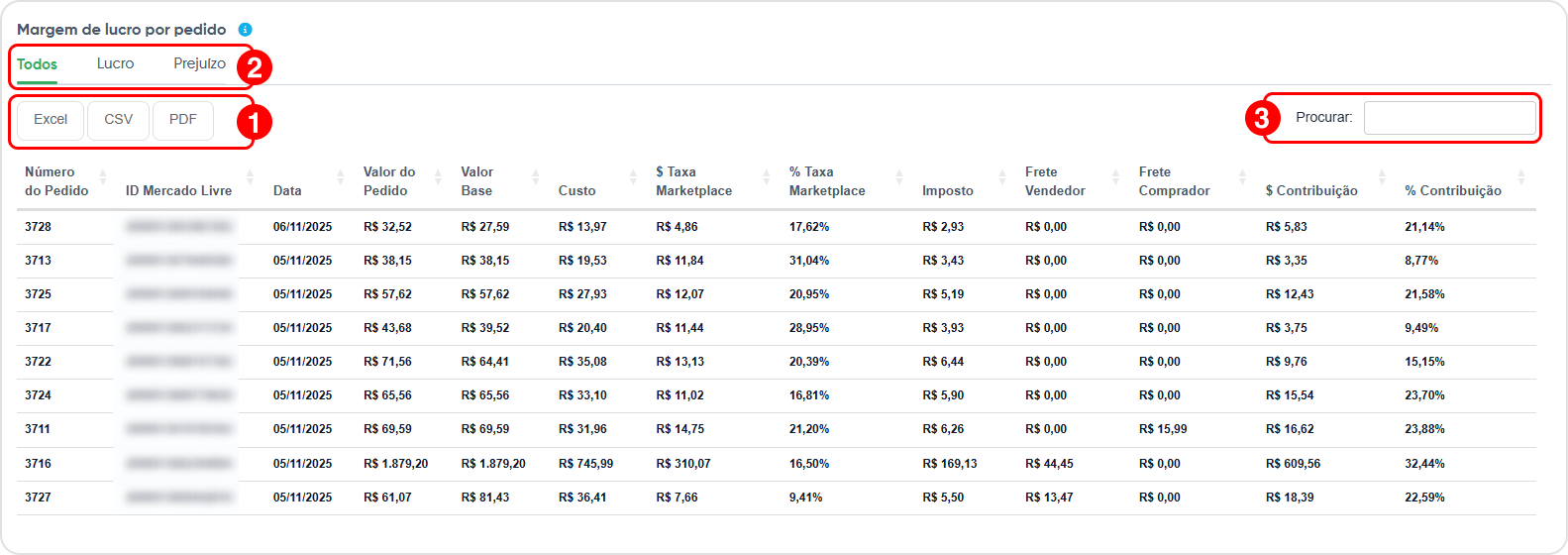Screen dimensions: 1568x555
Task: Click the info icon beside Margem de lucro title
Action: point(246,30)
